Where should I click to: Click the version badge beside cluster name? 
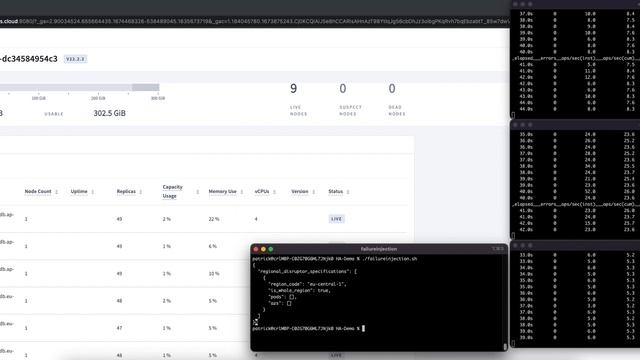(75, 59)
